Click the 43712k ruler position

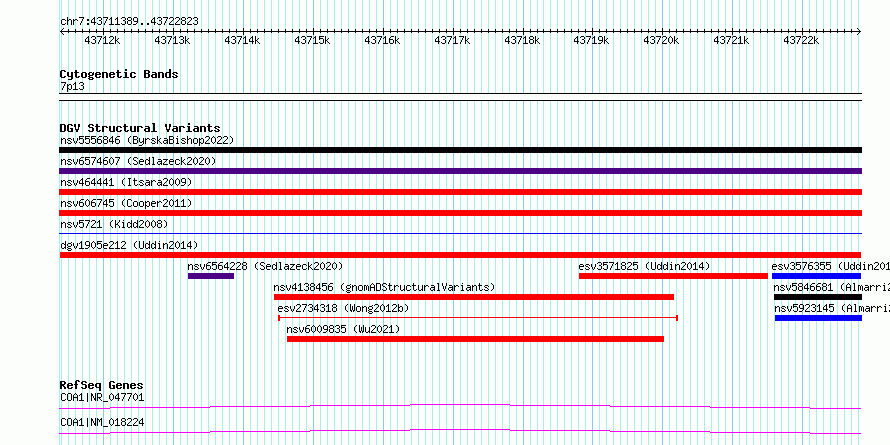click(x=102, y=40)
